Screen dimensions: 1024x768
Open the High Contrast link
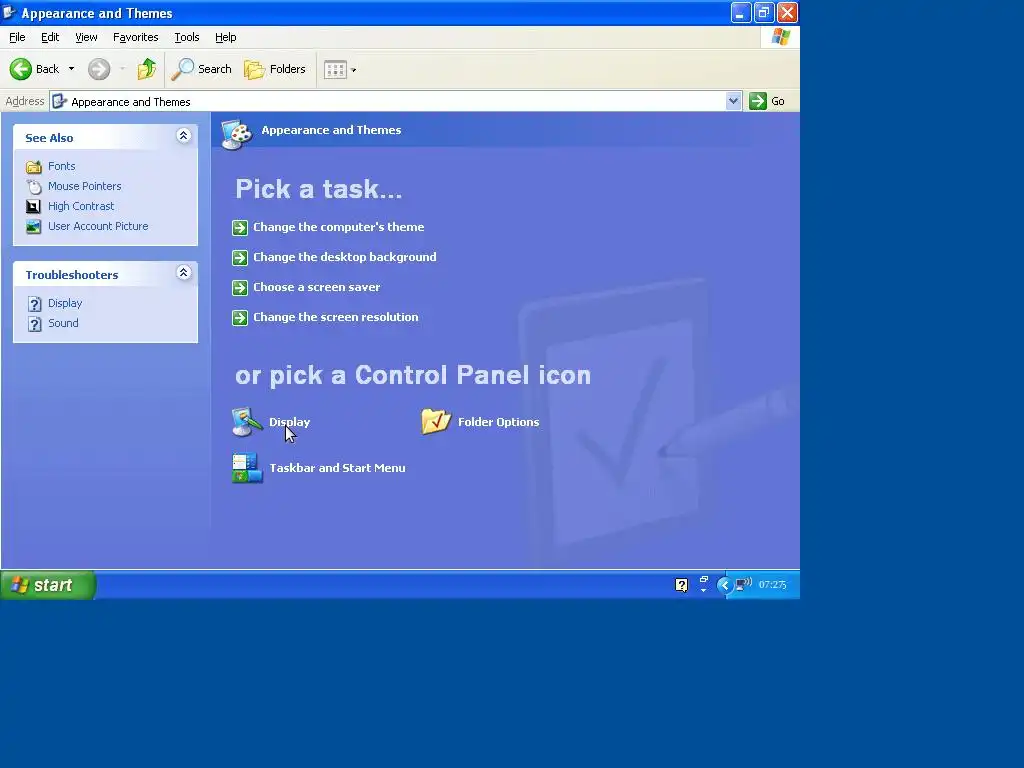[81, 206]
